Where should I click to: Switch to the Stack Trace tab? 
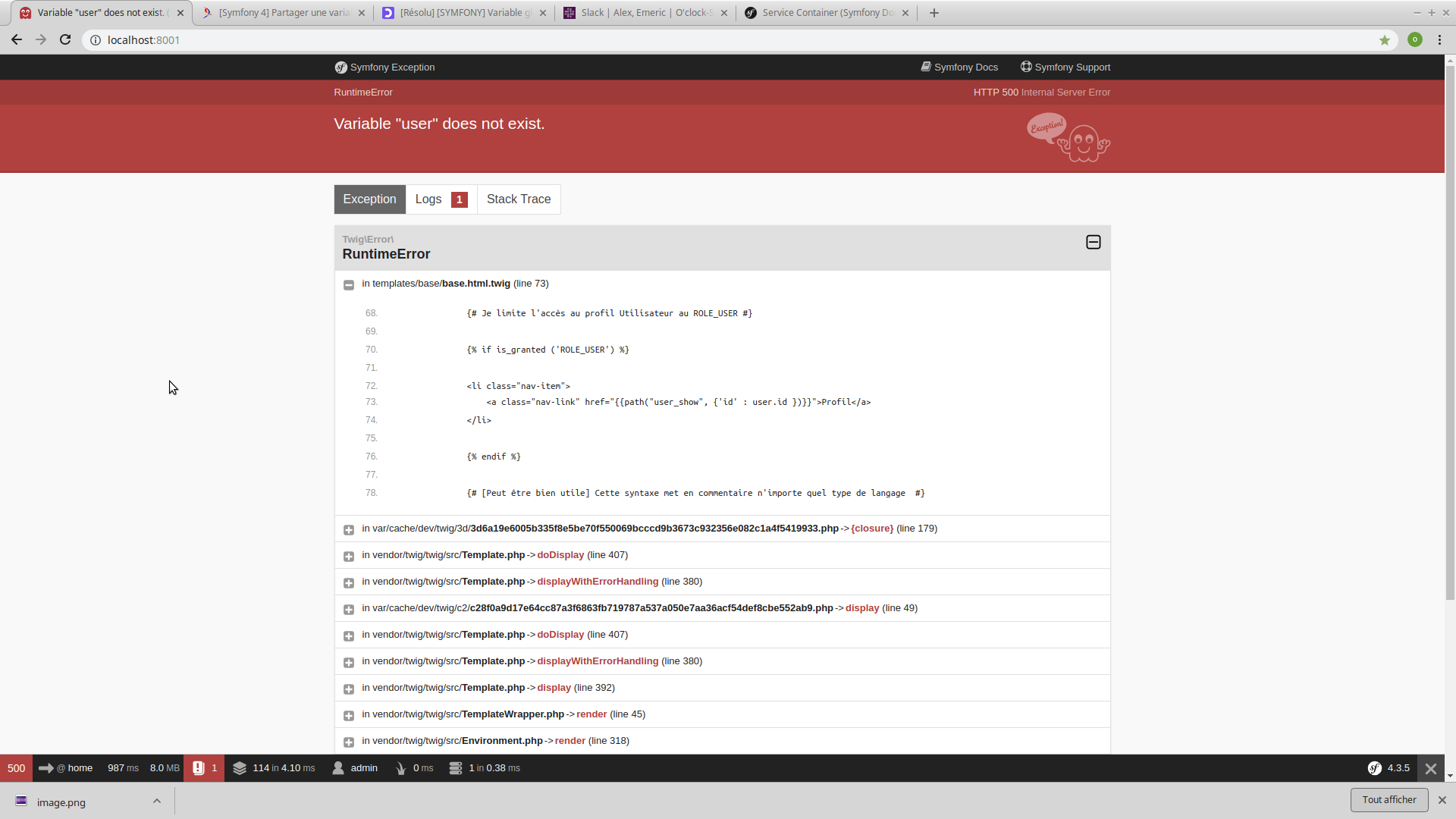click(519, 199)
